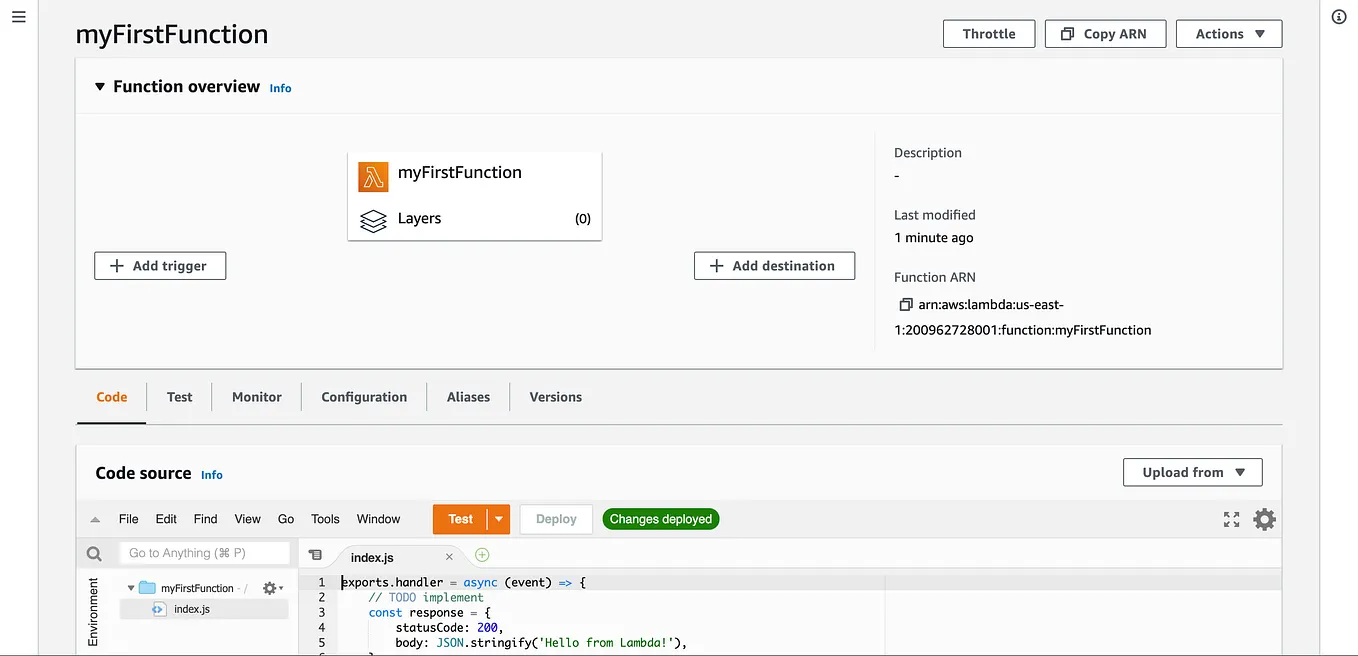Screen dimensions: 1358x656
Task: Switch to the Monitor tab
Action: [x=256, y=397]
